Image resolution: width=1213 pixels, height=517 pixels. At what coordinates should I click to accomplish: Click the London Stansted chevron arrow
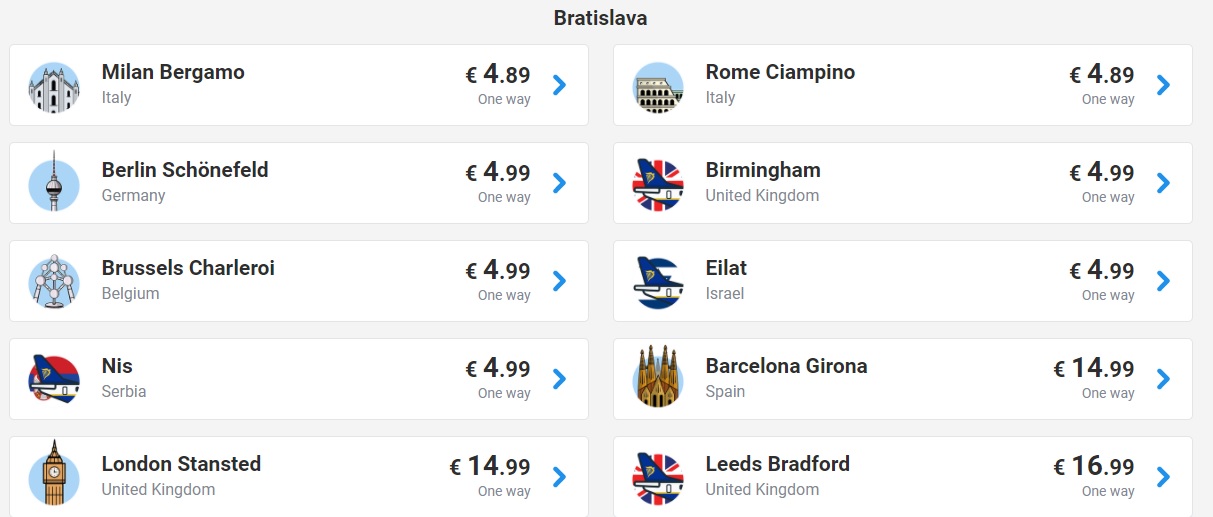pyautogui.click(x=560, y=477)
